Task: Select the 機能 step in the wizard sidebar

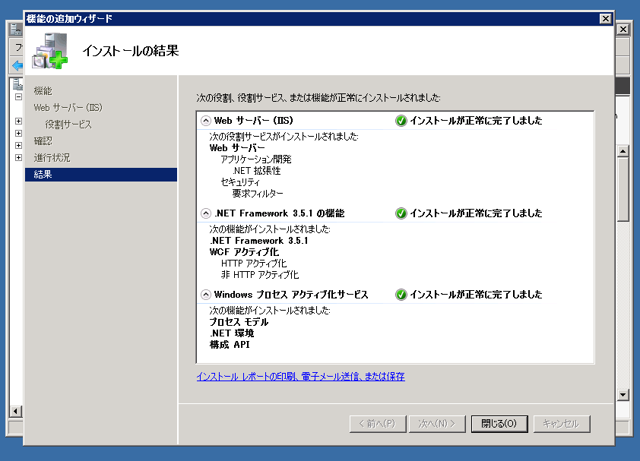Action: (x=43, y=91)
